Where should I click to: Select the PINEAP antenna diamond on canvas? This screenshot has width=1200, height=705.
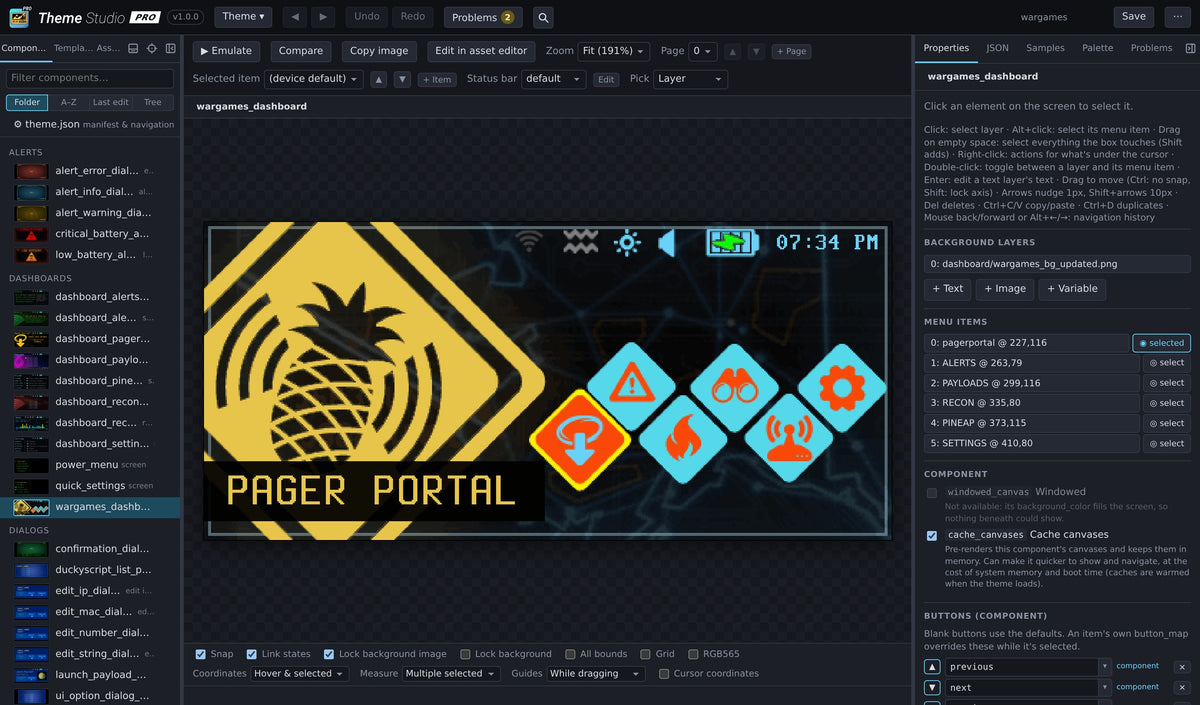click(788, 438)
